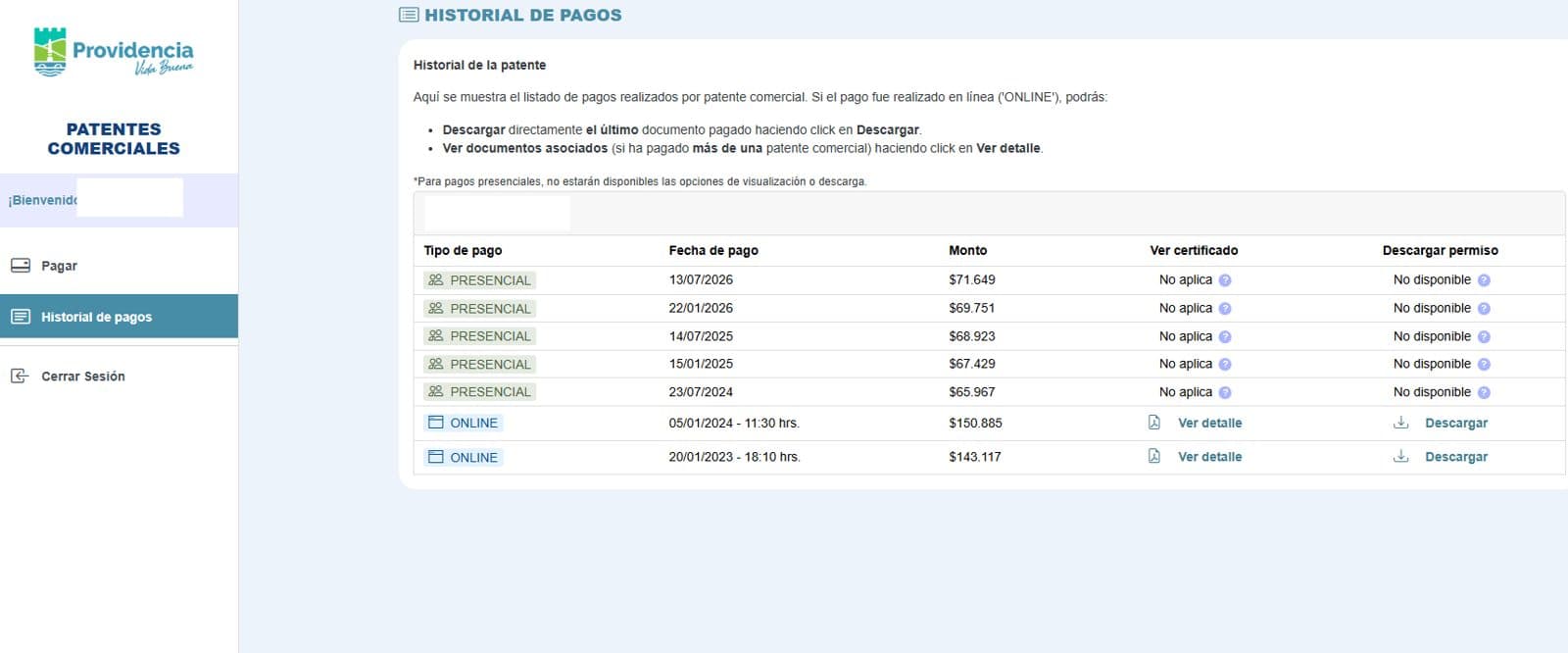The height and width of the screenshot is (653, 1568).
Task: Click the PRESENCIAL badge dated 22/01/2026
Action: tap(480, 308)
